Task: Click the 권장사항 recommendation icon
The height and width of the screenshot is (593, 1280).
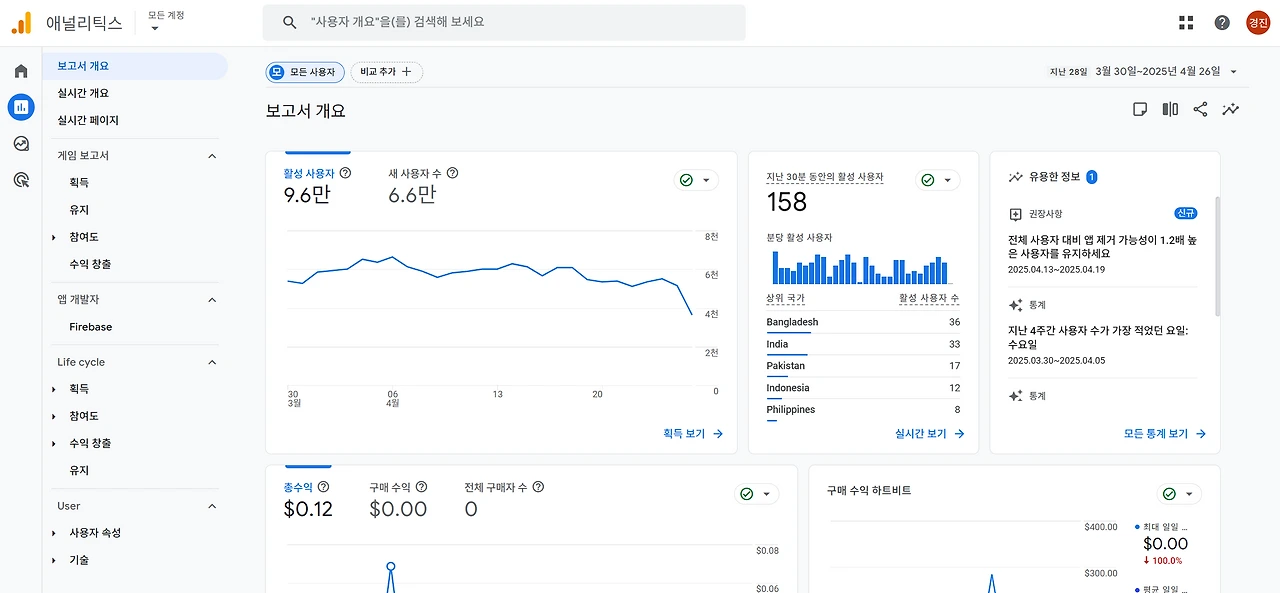Action: (x=1015, y=214)
